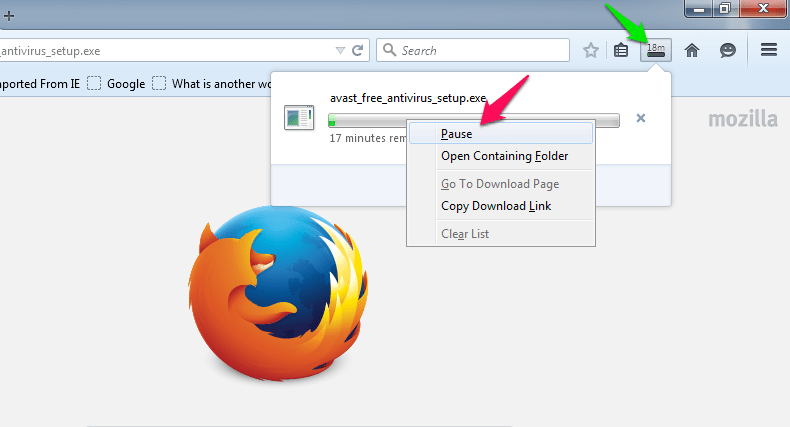Choose Open Containing Folder
The width and height of the screenshot is (790, 427).
coord(501,156)
